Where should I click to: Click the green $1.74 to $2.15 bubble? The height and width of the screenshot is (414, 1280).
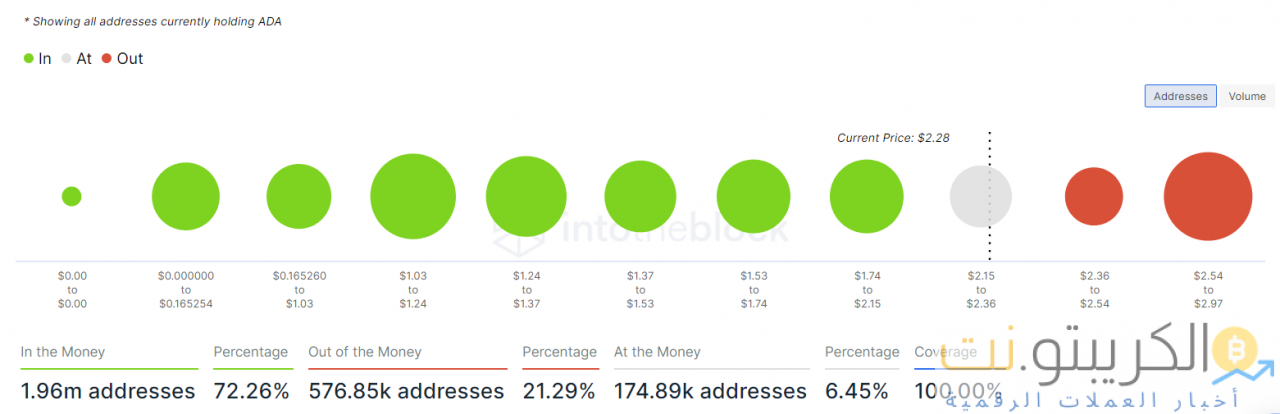click(x=867, y=196)
